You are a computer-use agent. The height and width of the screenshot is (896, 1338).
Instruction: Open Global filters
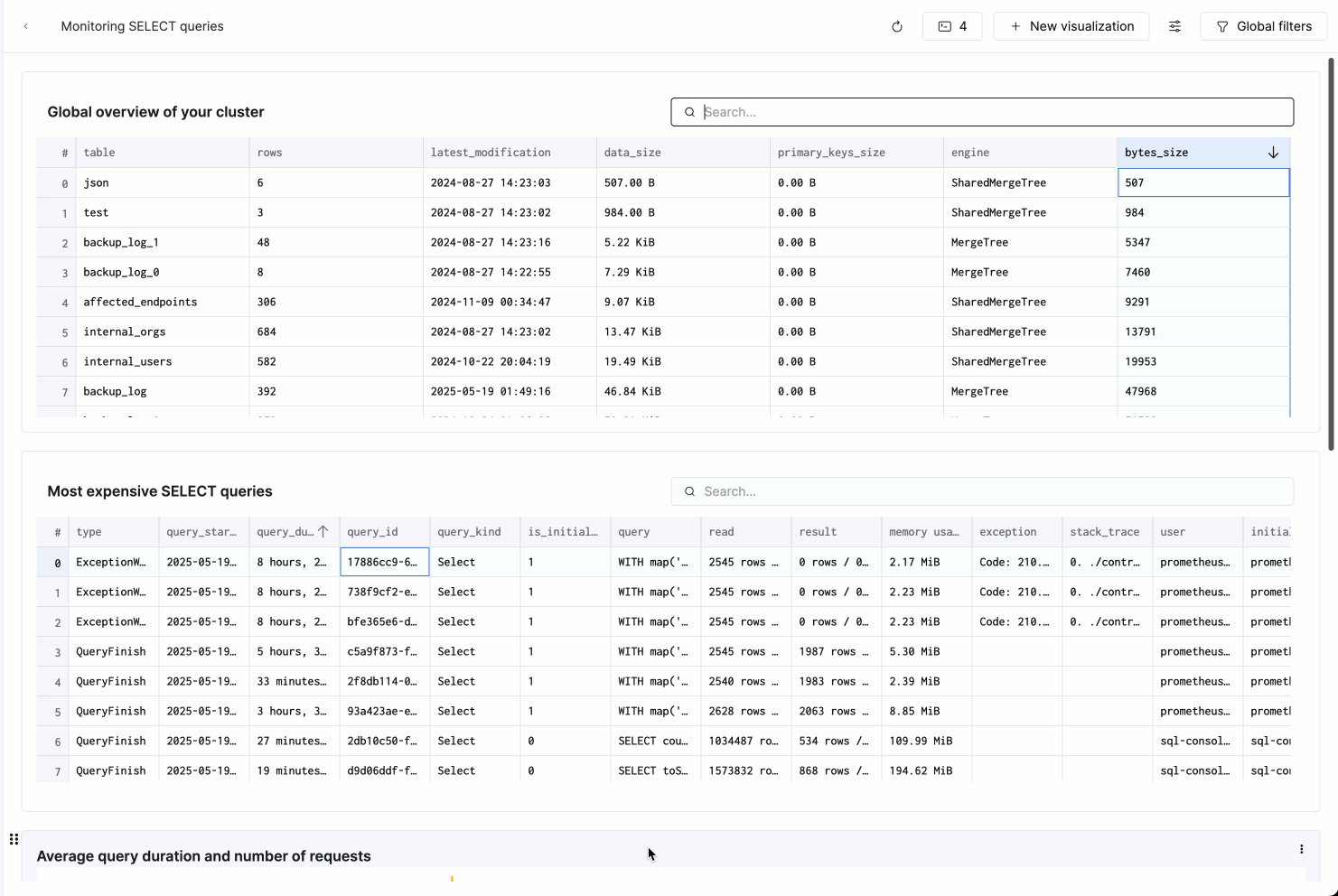(1263, 26)
